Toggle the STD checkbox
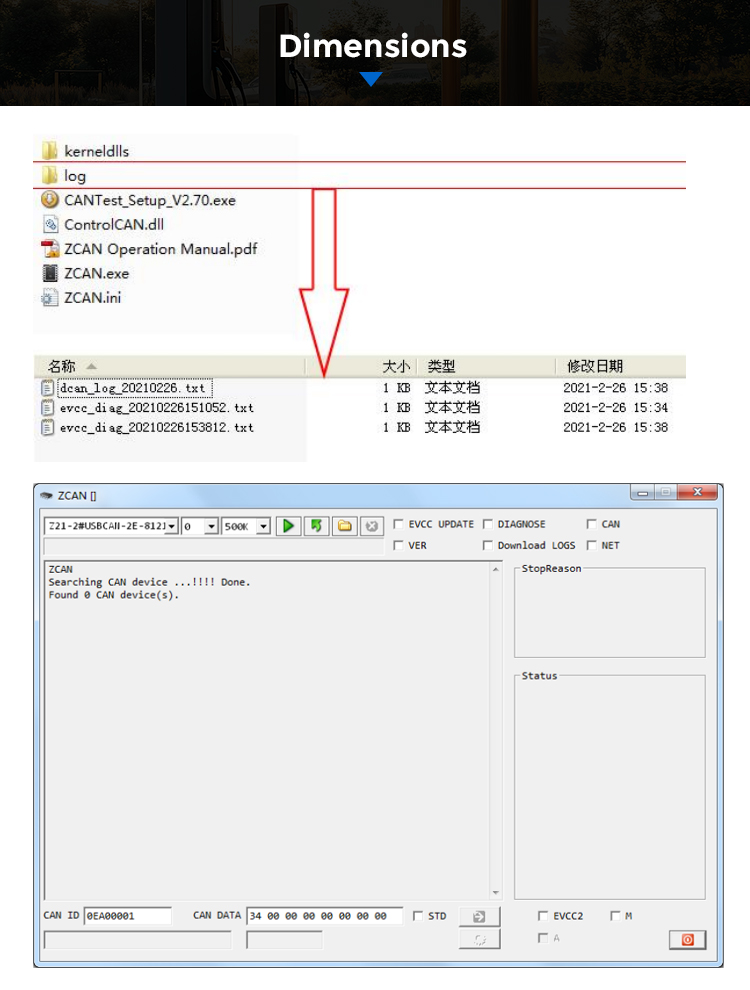This screenshot has height=990, width=750. pos(417,915)
